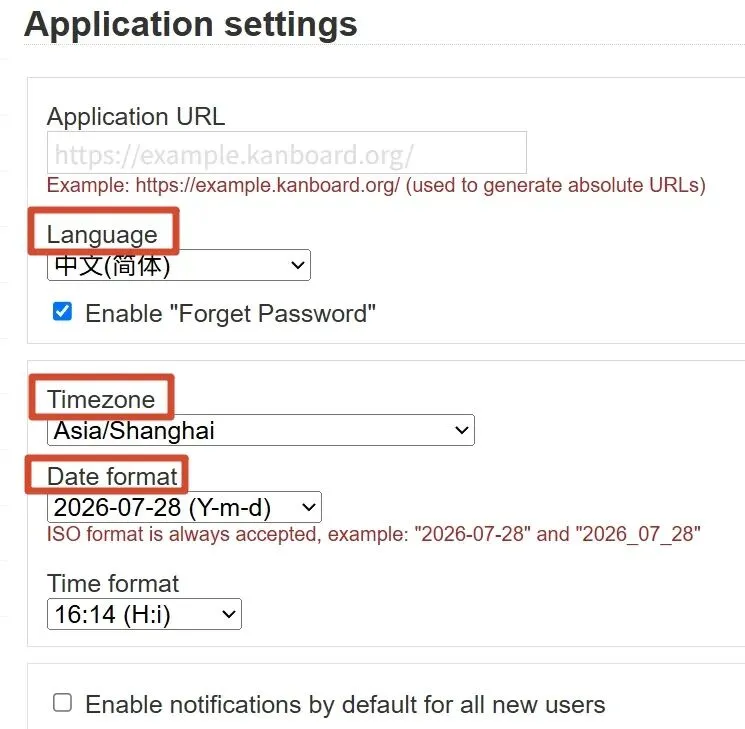Open the Time format dropdown showing 16:14 (H:i)
Image resolution: width=745 pixels, height=729 pixels.
(144, 614)
